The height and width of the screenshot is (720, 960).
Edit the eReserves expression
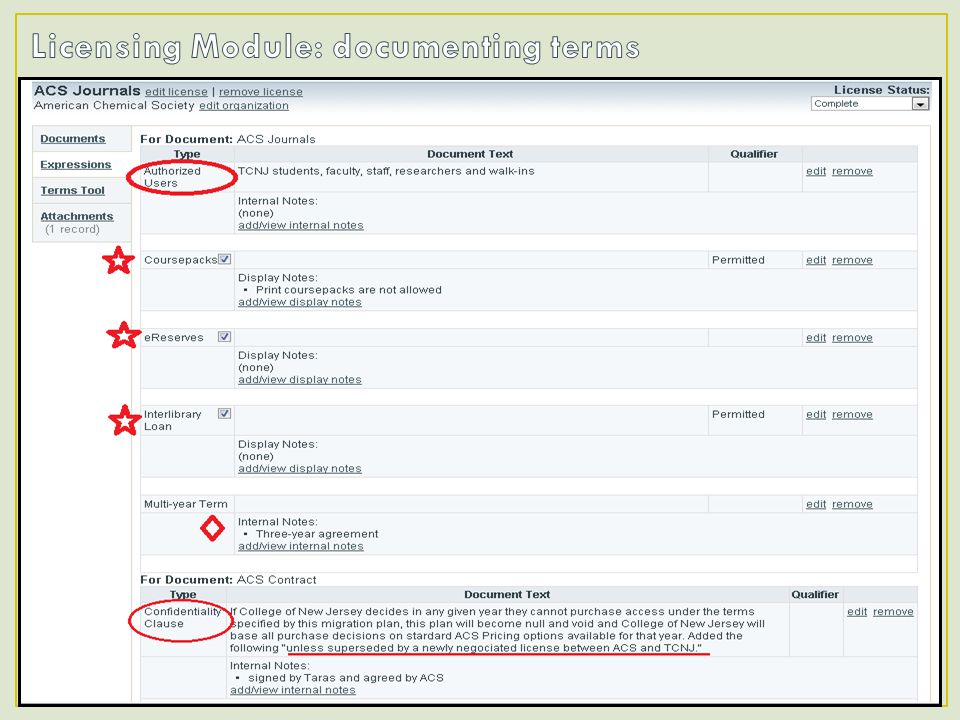point(816,338)
